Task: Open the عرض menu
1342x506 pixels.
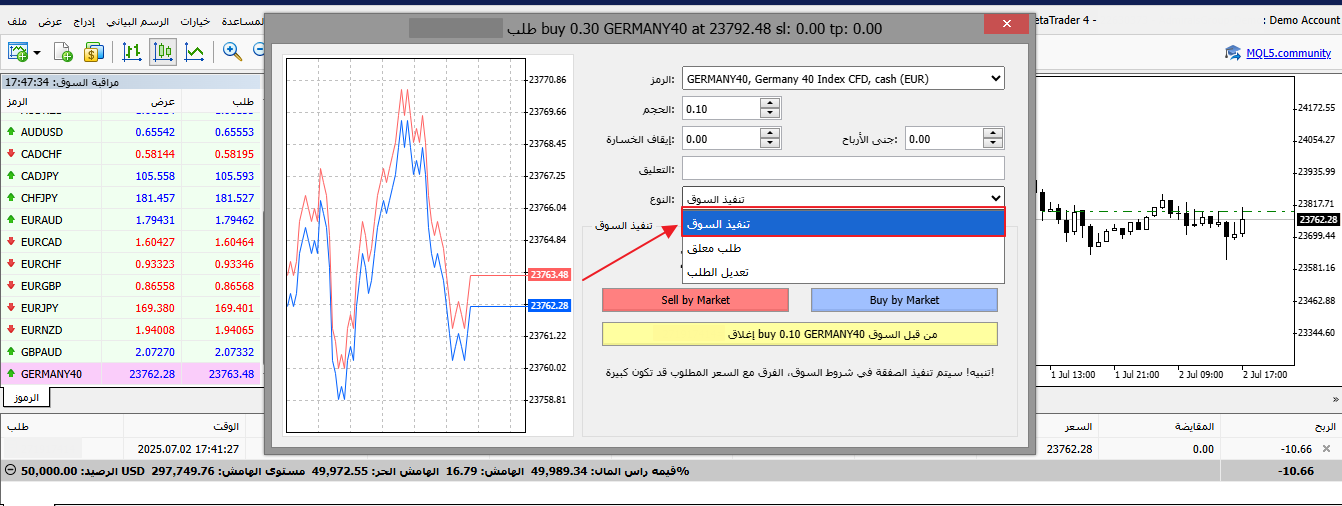Action: (x=52, y=21)
